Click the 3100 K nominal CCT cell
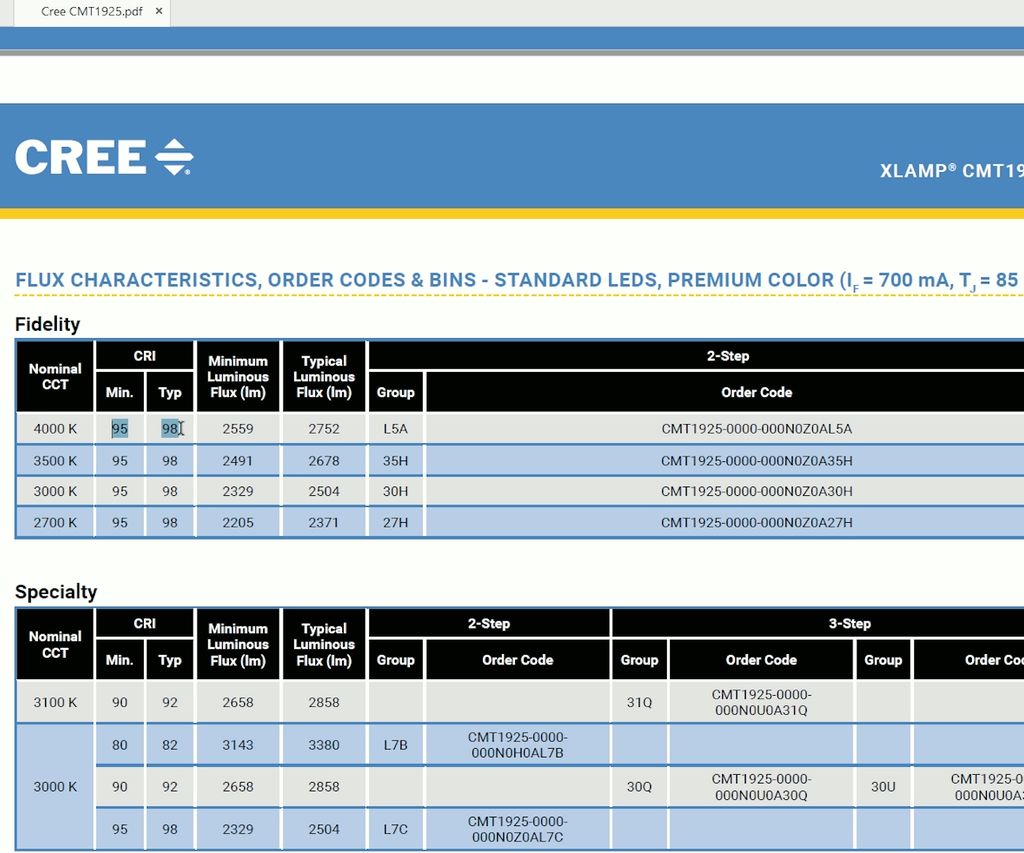Image resolution: width=1024 pixels, height=853 pixels. coord(55,702)
